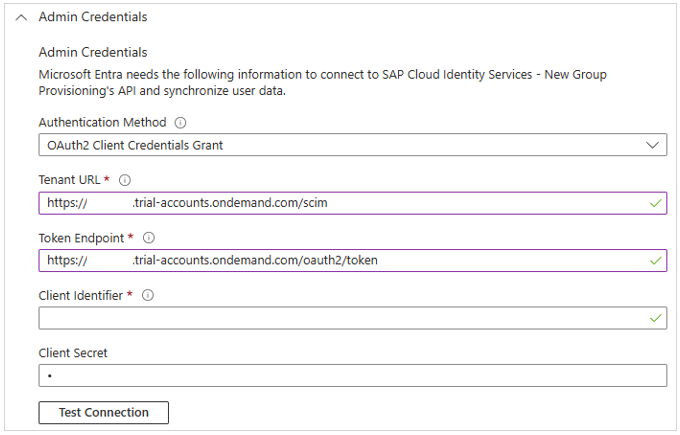680x435 pixels.
Task: Focus the Tenant URL text field
Action: coord(340,203)
